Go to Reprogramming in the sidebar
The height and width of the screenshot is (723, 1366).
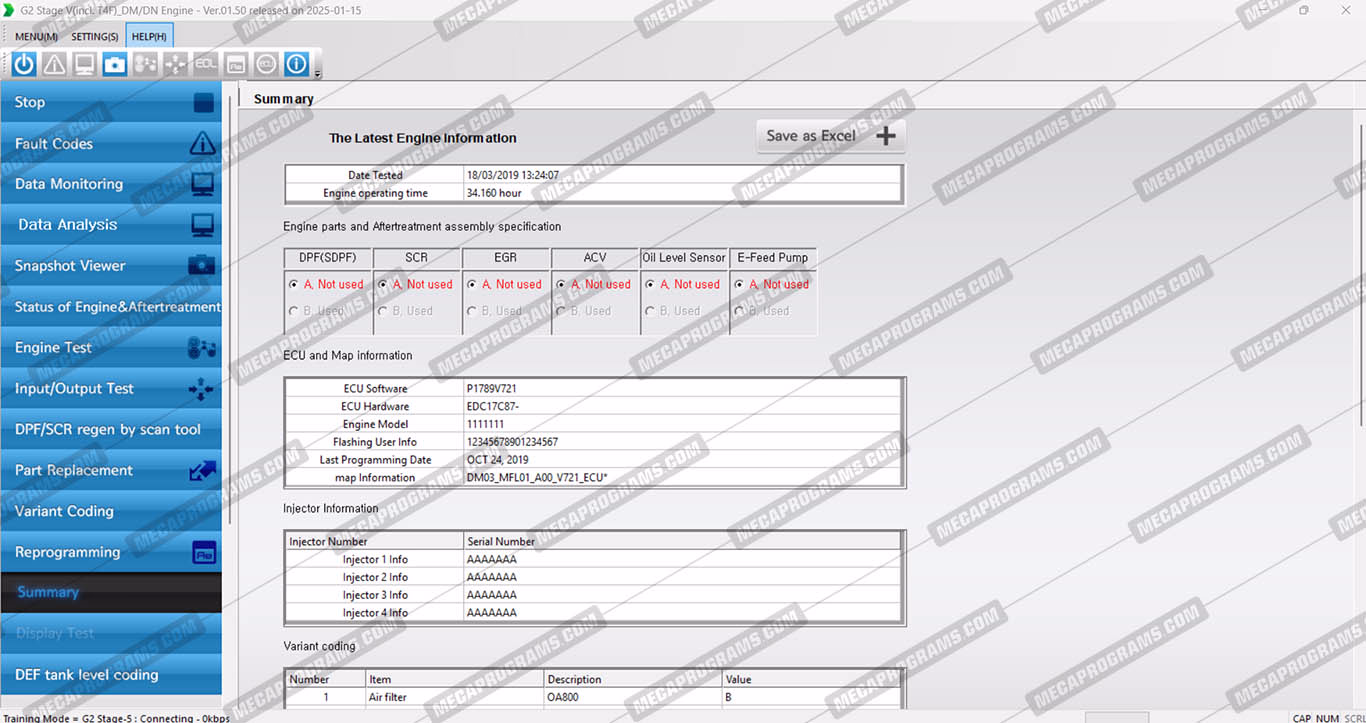tap(110, 552)
